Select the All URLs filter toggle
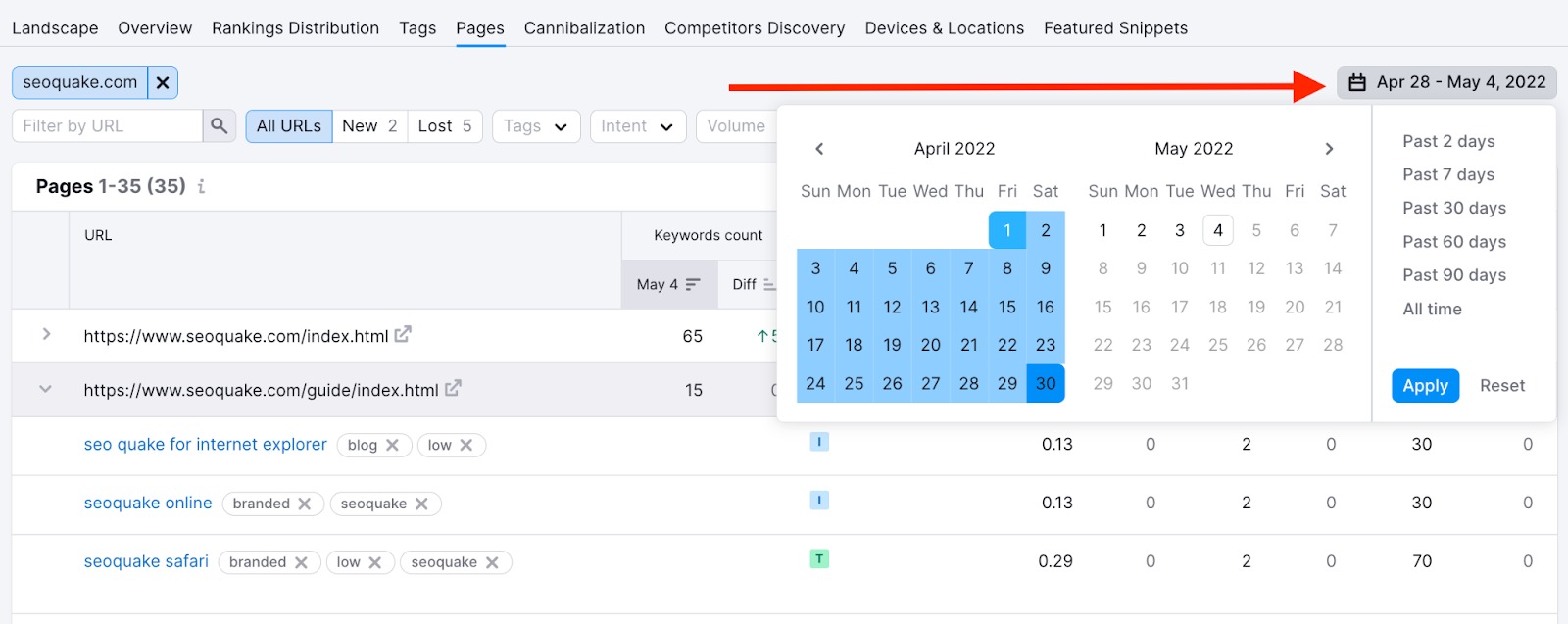This screenshot has height=624, width=1568. 288,126
